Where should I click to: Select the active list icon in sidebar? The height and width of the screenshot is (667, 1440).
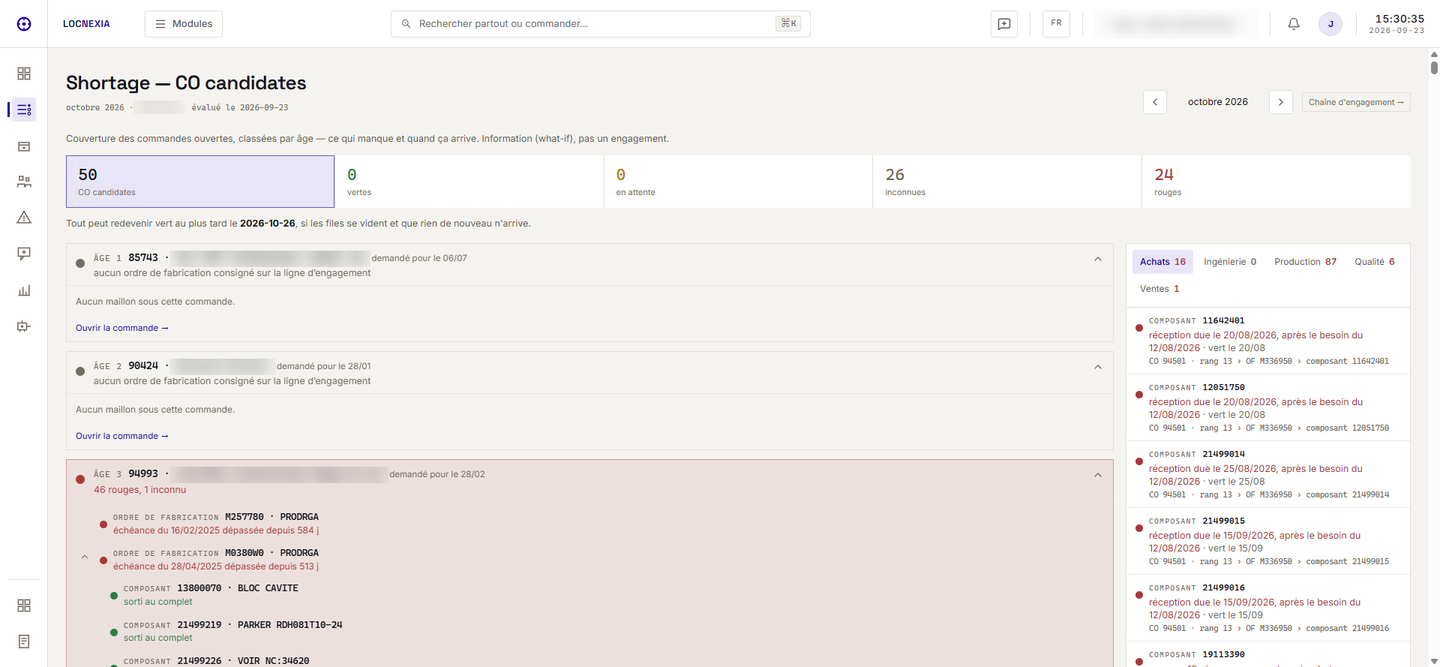[24, 110]
